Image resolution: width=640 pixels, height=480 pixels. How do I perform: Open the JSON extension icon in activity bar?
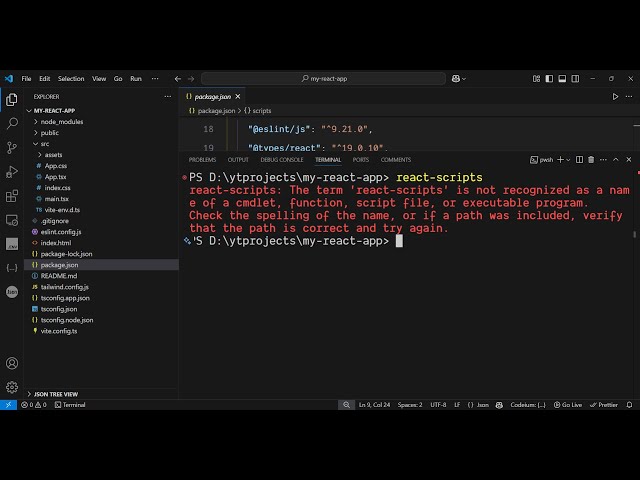(x=12, y=291)
